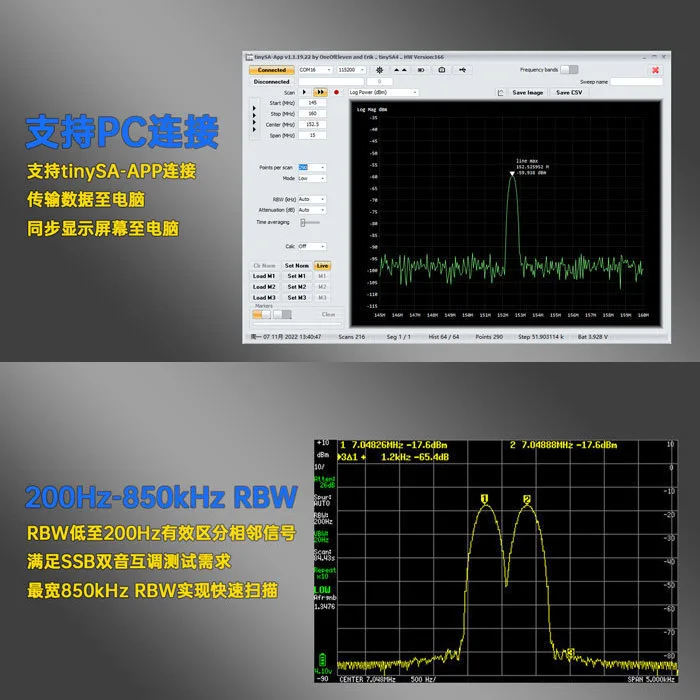700x700 pixels.
Task: Open the Mode Low dropdown
Action: point(312,179)
